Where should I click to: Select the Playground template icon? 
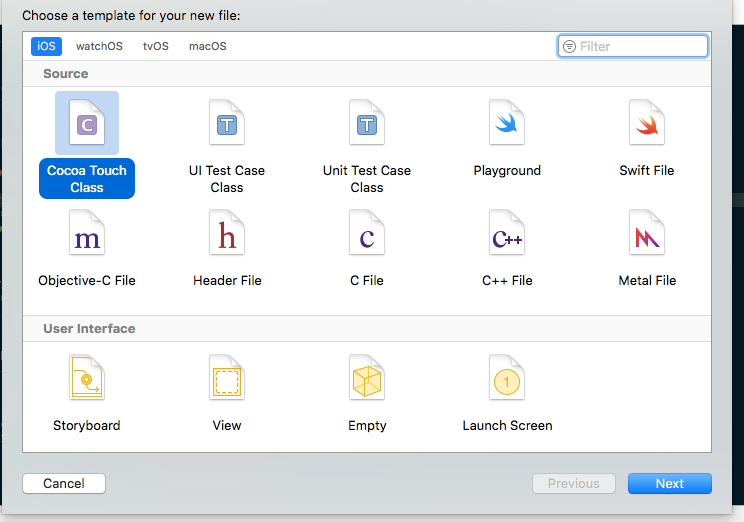click(x=507, y=122)
